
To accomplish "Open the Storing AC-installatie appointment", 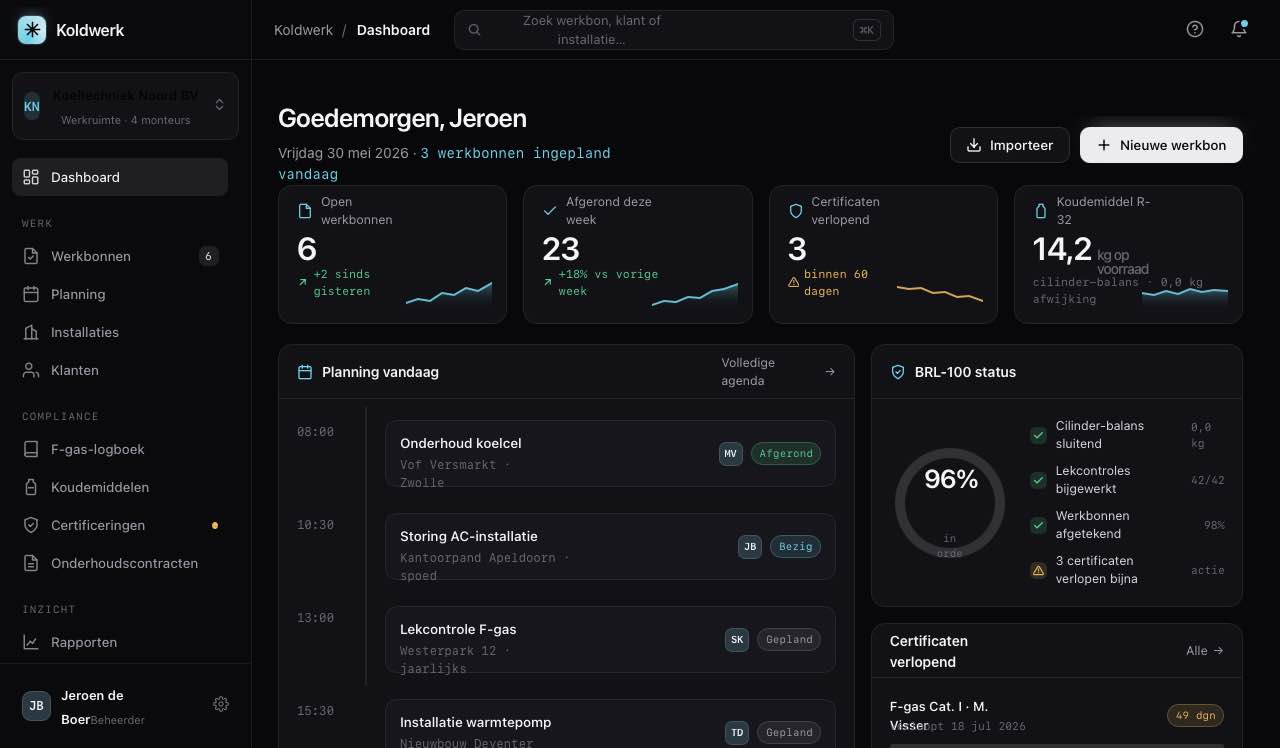I will pyautogui.click(x=610, y=546).
